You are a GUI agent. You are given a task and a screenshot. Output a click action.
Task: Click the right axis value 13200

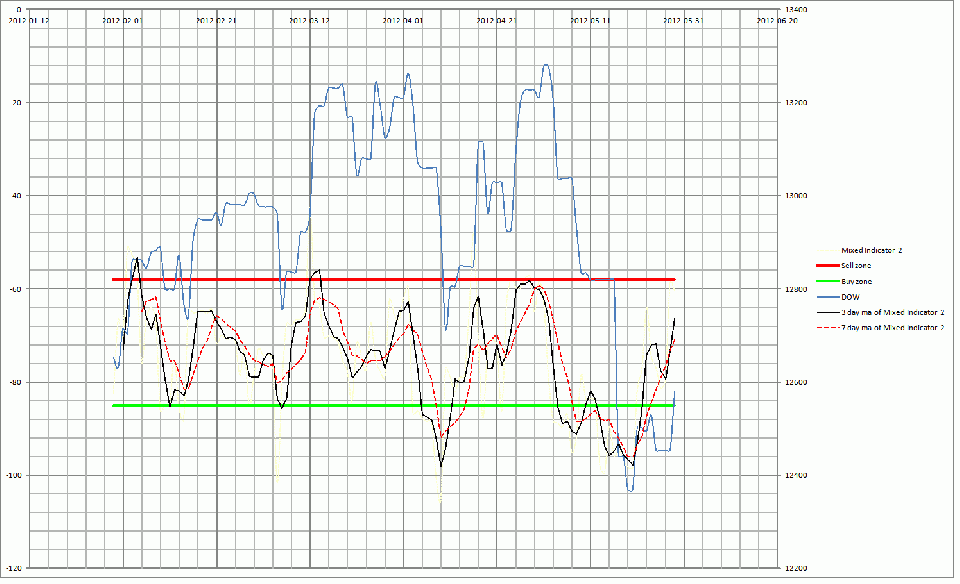(x=796, y=102)
